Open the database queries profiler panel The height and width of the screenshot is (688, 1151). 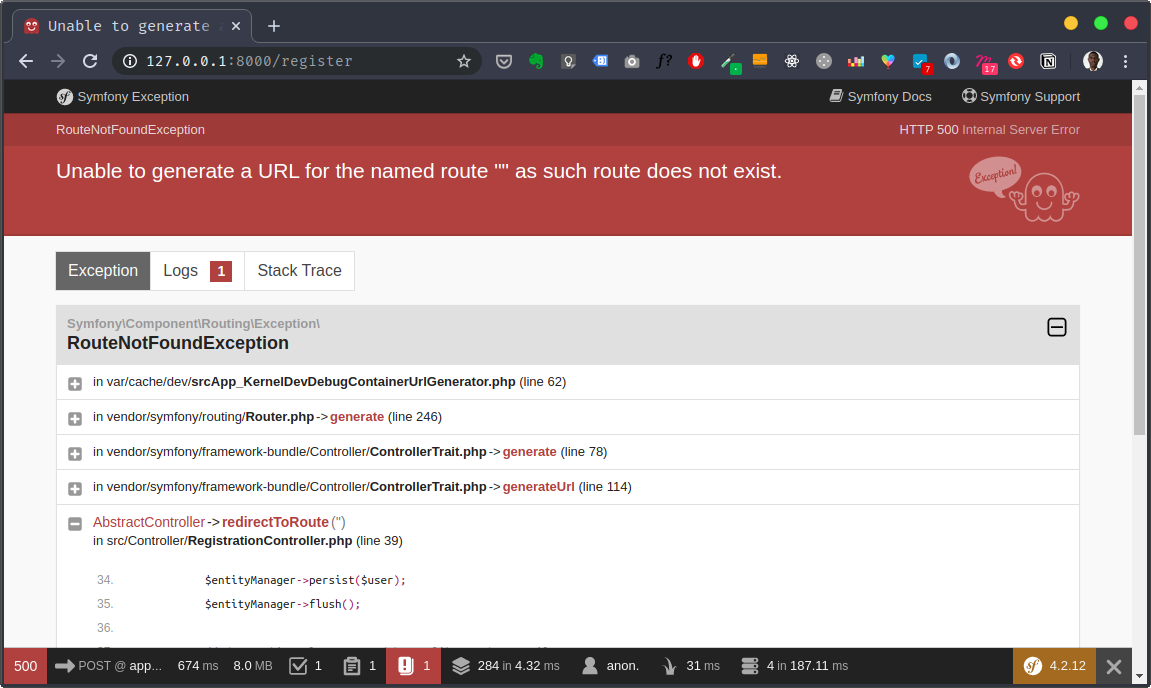click(x=794, y=666)
